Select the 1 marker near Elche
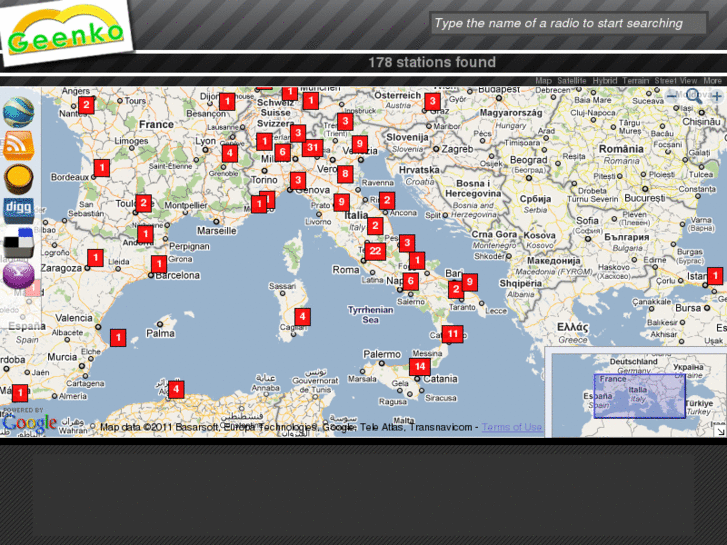The width and height of the screenshot is (727, 545). click(118, 337)
